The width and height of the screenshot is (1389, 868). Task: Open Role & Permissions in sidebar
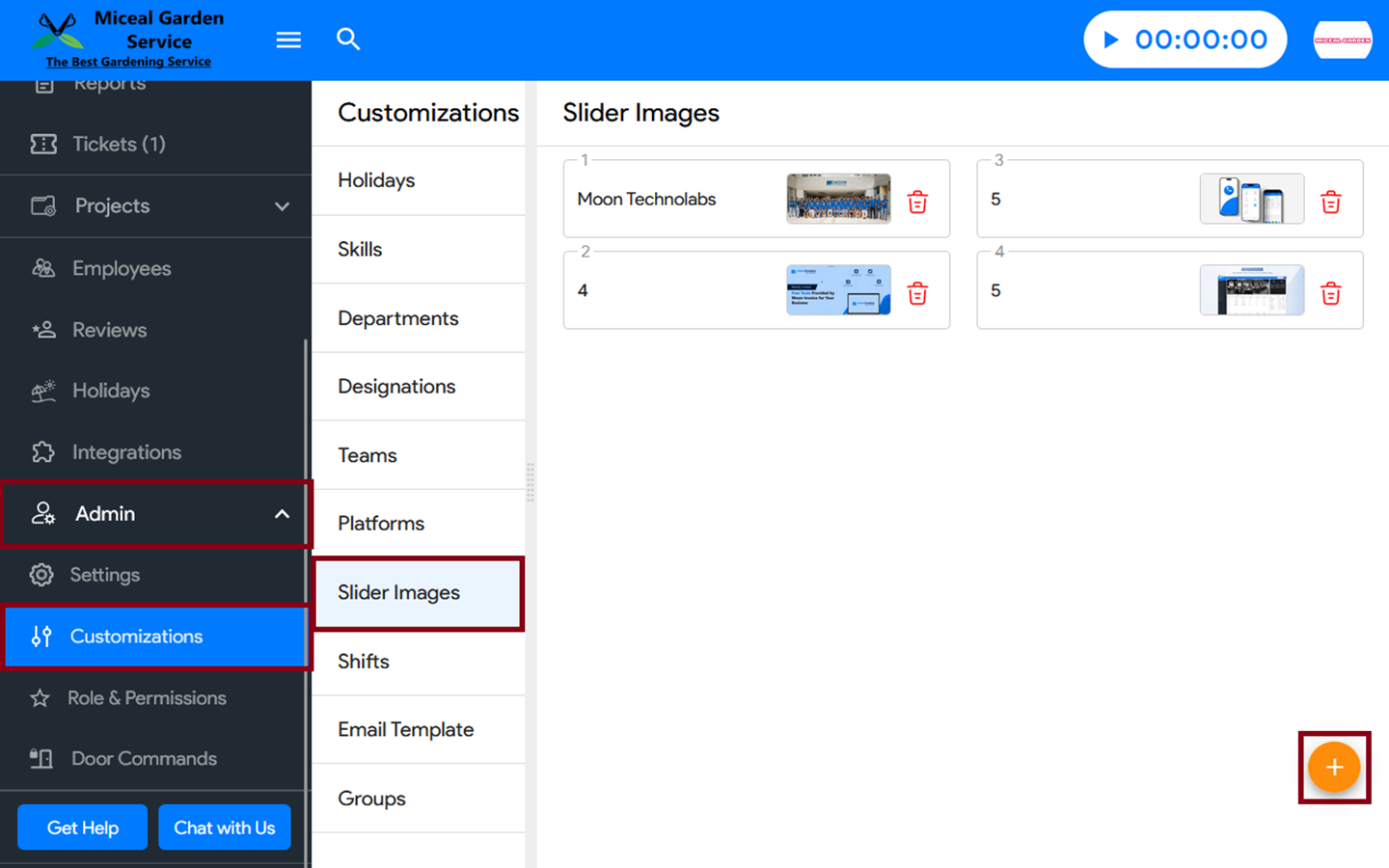click(147, 698)
